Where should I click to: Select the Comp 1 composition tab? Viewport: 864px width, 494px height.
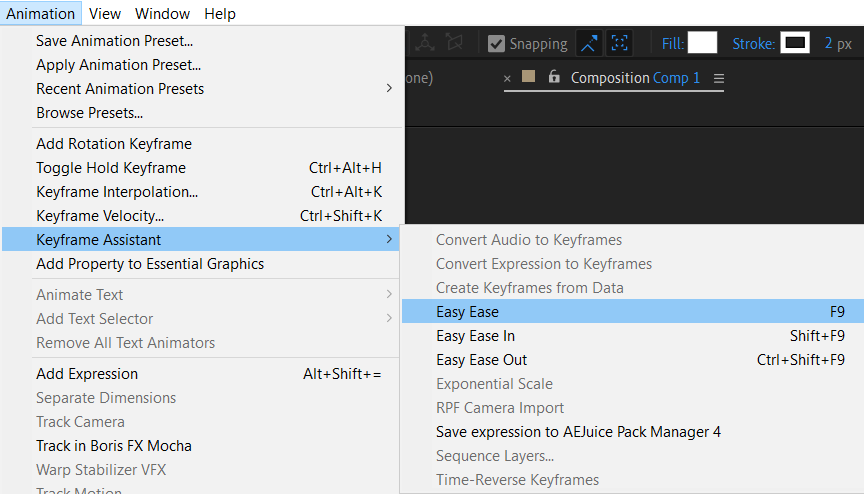coord(677,78)
